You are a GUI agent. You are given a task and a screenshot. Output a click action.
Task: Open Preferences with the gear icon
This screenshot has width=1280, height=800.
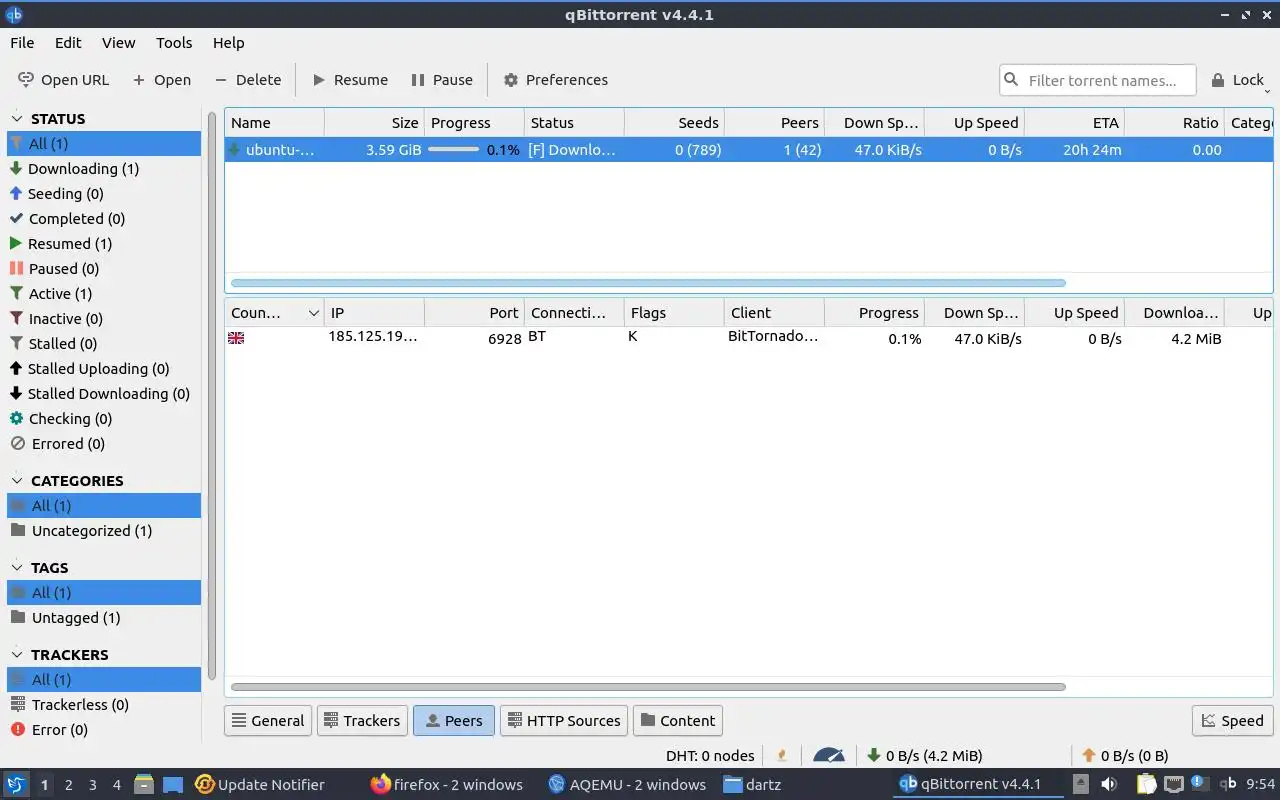click(x=511, y=80)
